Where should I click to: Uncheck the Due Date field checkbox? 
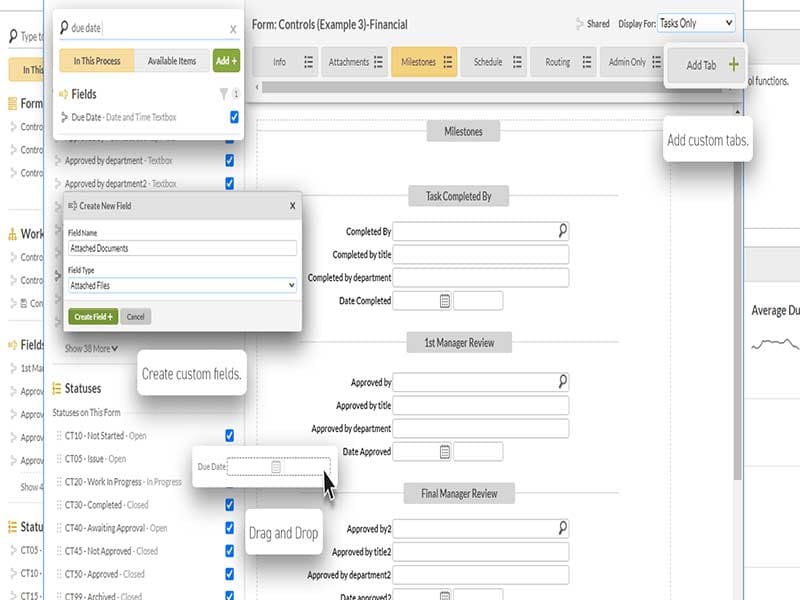[x=234, y=116]
